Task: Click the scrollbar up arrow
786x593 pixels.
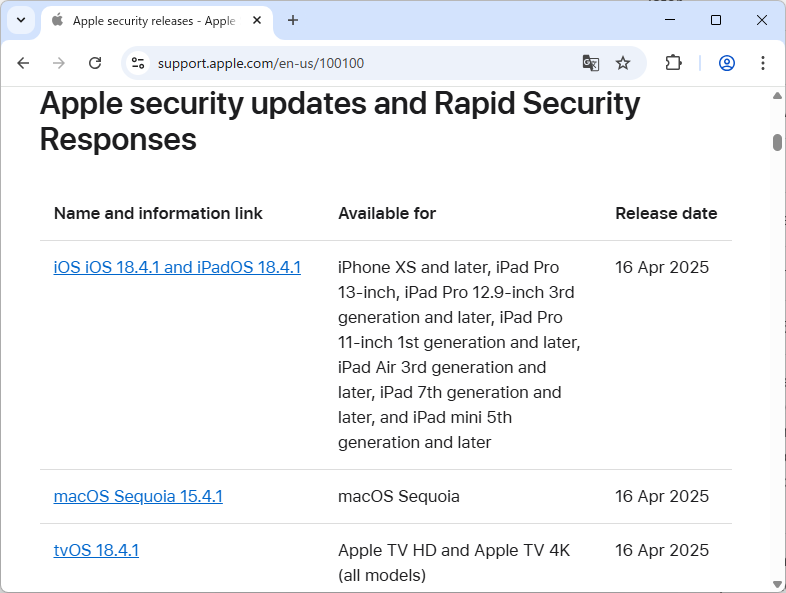Action: point(777,95)
